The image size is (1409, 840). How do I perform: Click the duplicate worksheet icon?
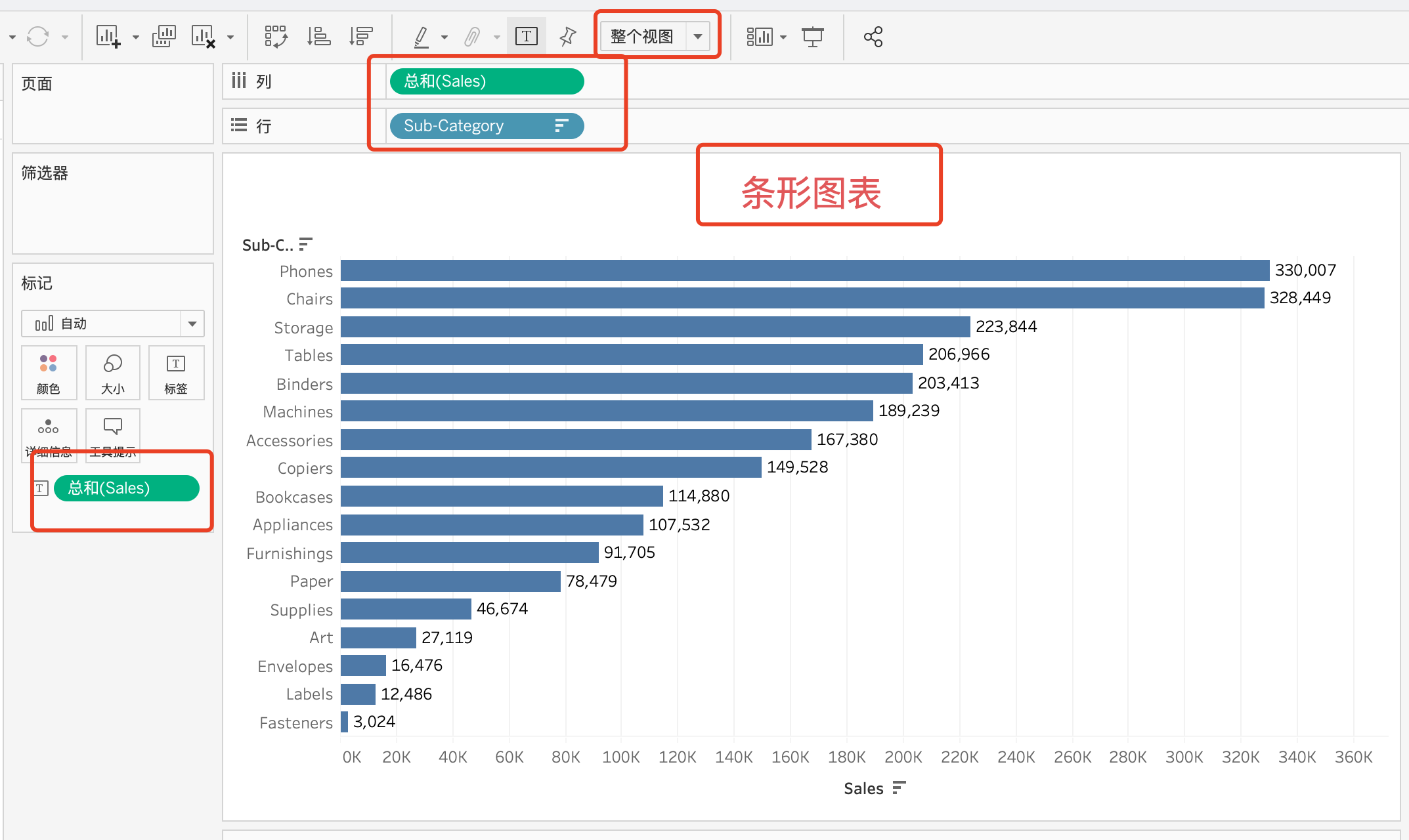click(x=163, y=36)
